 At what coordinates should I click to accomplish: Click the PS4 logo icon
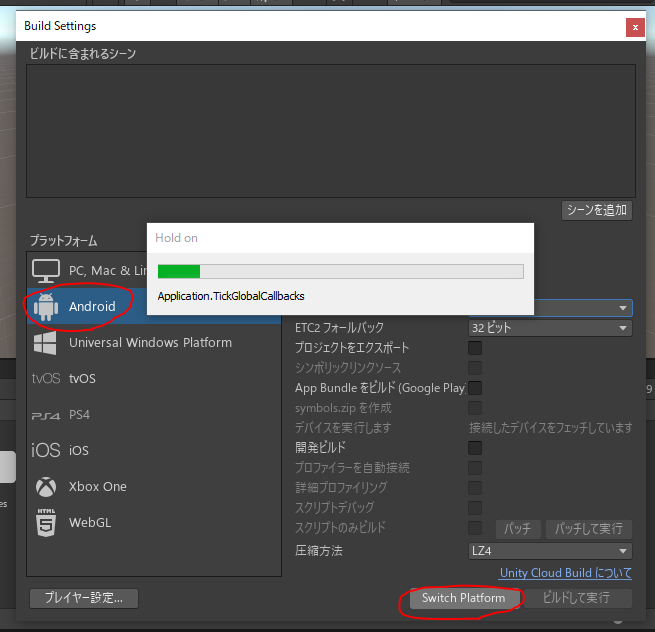click(x=46, y=416)
